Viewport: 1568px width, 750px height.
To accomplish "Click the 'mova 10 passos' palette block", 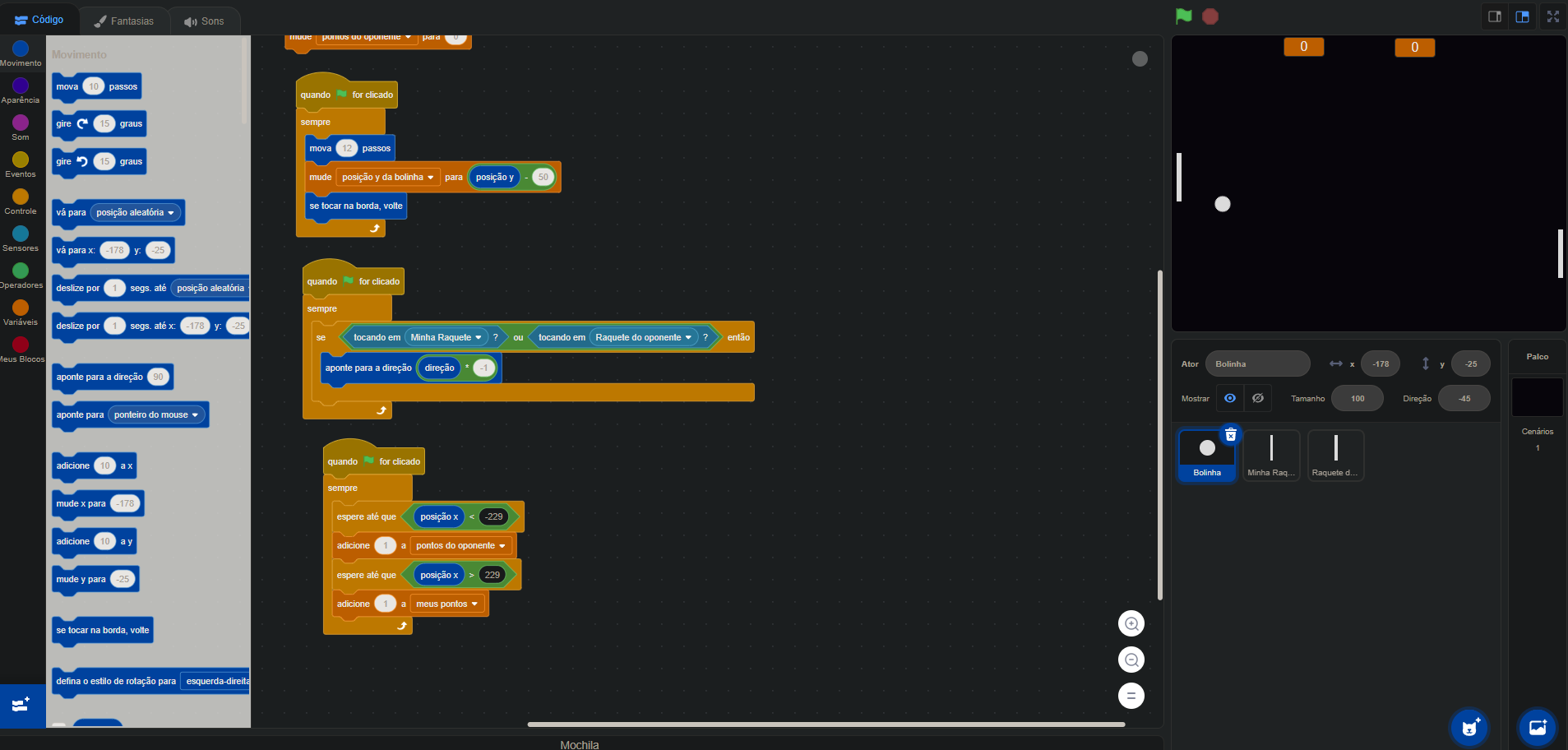I will click(x=97, y=86).
